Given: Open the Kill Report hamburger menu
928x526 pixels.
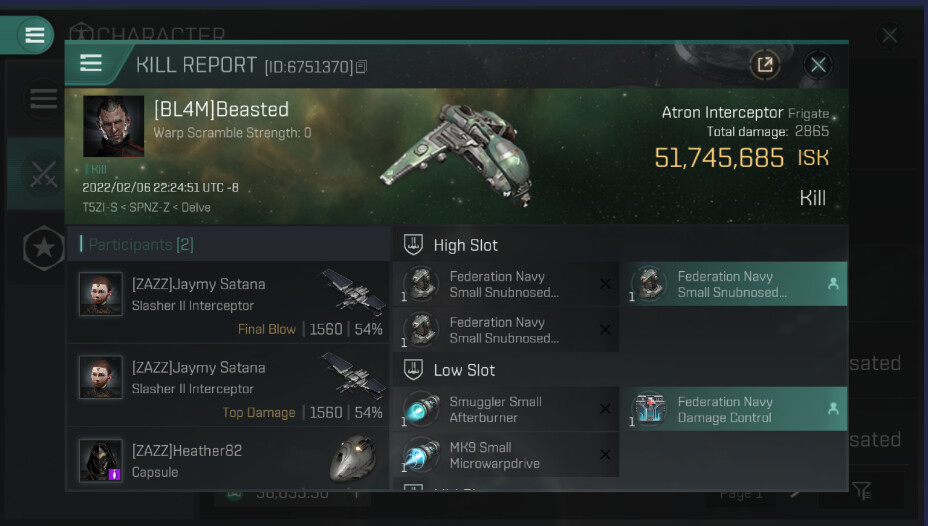Looking at the screenshot, I should pos(91,64).
